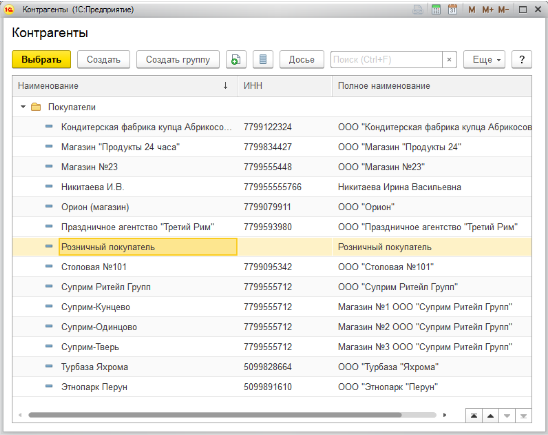Click the copy-item icon with green plus

point(236,59)
